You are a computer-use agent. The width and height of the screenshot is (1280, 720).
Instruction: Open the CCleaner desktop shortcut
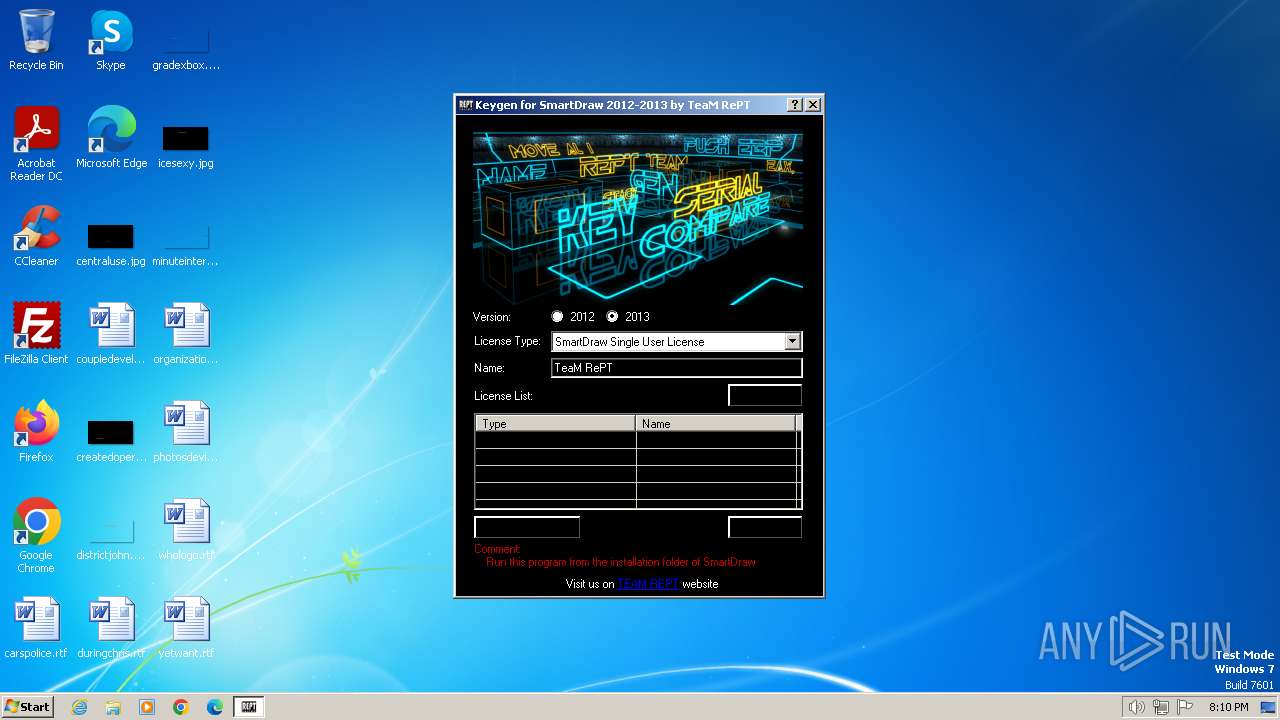click(36, 236)
